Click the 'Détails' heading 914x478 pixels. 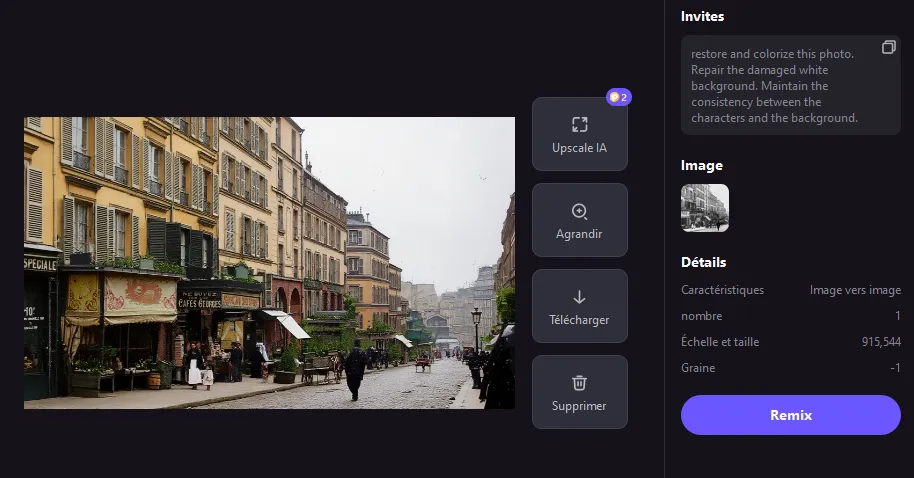click(704, 262)
